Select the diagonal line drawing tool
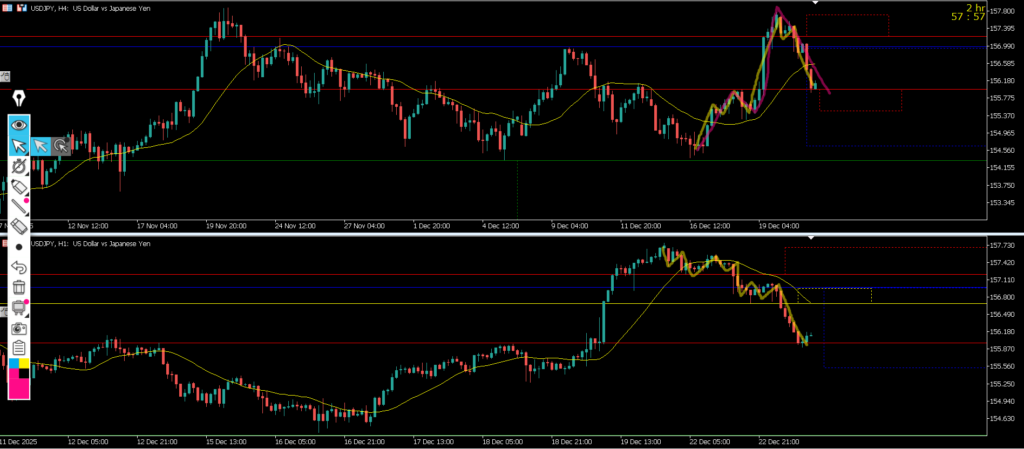1024x449 pixels. click(19, 208)
